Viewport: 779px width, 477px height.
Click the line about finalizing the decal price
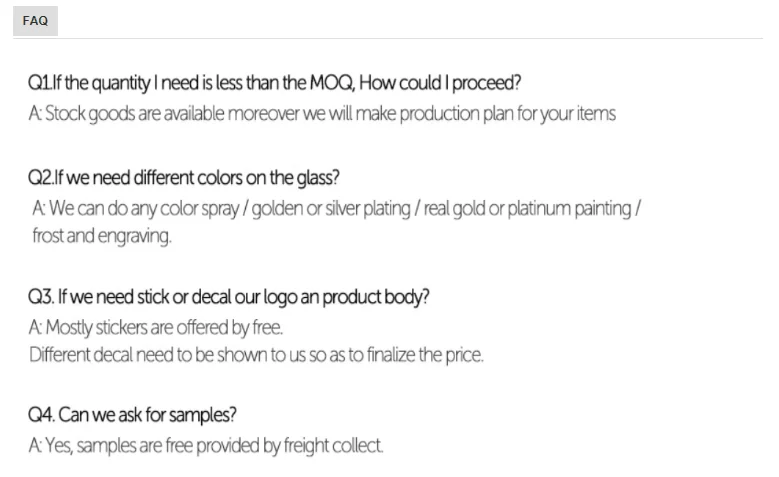click(256, 355)
